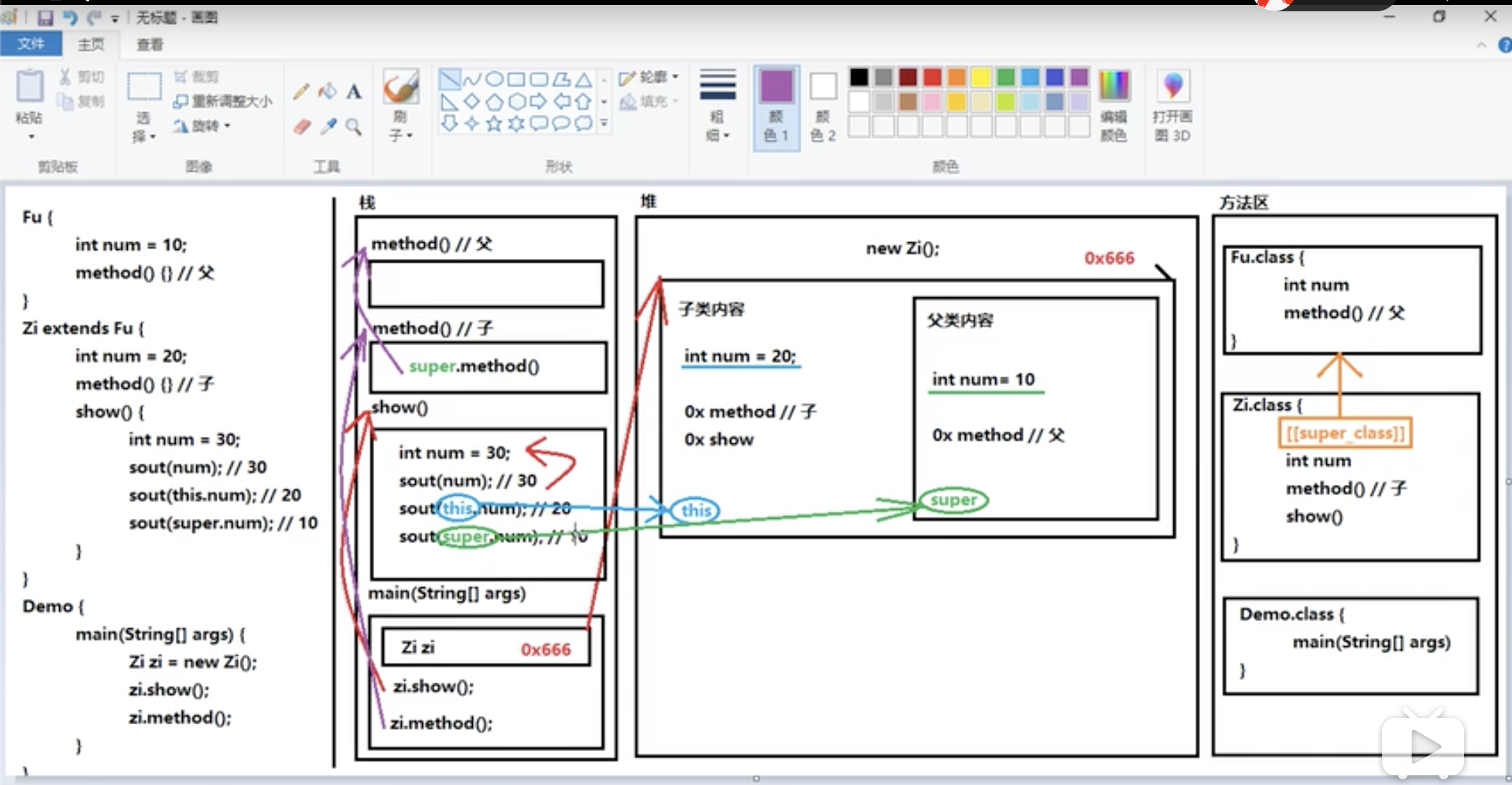Click the '[[super_class]]' orange label
Image resolution: width=1512 pixels, height=785 pixels.
[1345, 433]
